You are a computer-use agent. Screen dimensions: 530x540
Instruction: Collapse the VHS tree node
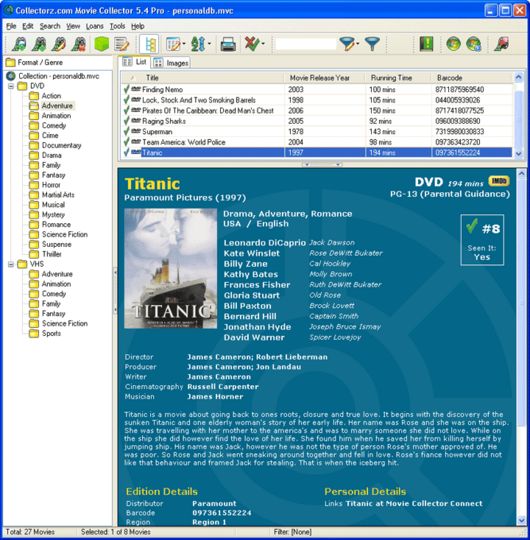coord(11,264)
